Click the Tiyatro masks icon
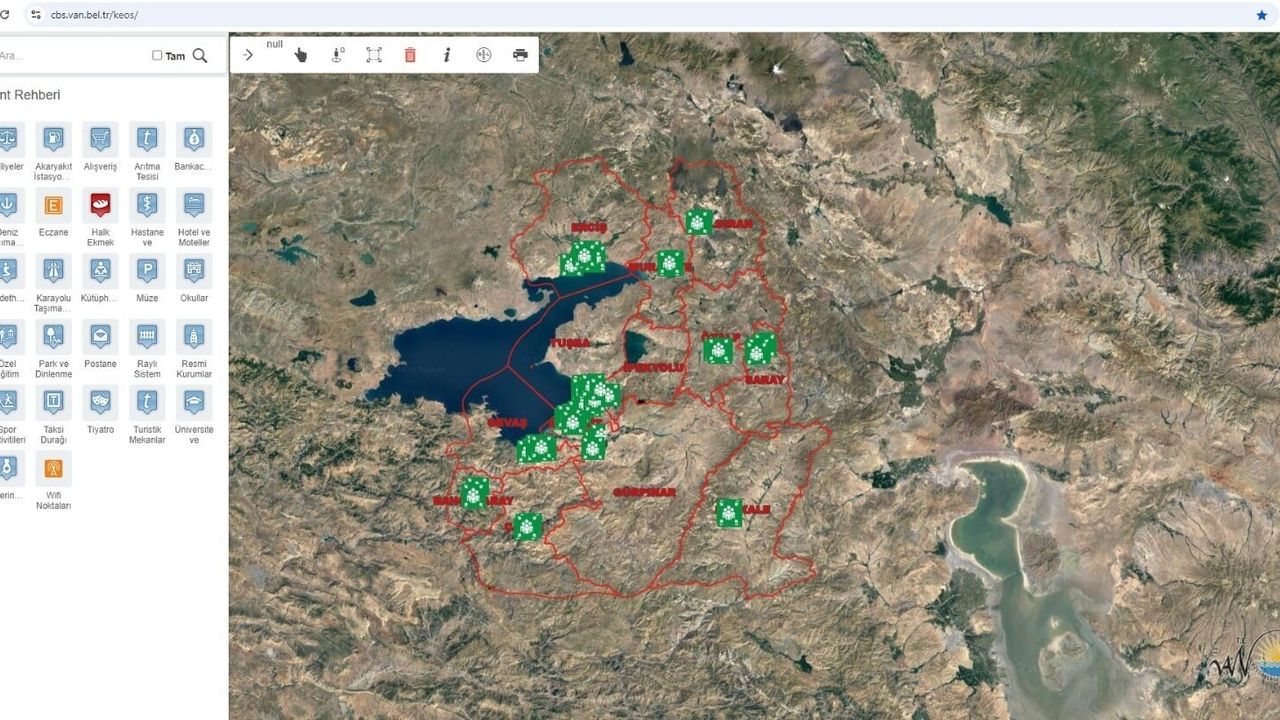The width and height of the screenshot is (1280, 720). [100, 402]
